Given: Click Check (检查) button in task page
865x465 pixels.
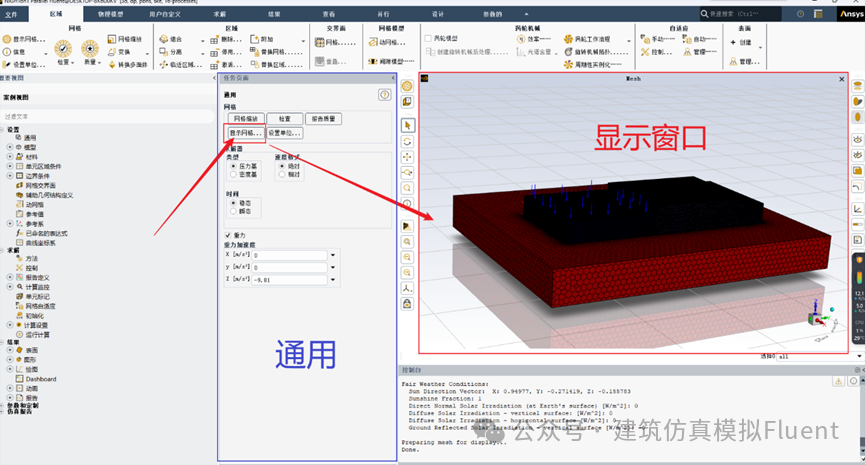Looking at the screenshot, I should click(x=285, y=119).
